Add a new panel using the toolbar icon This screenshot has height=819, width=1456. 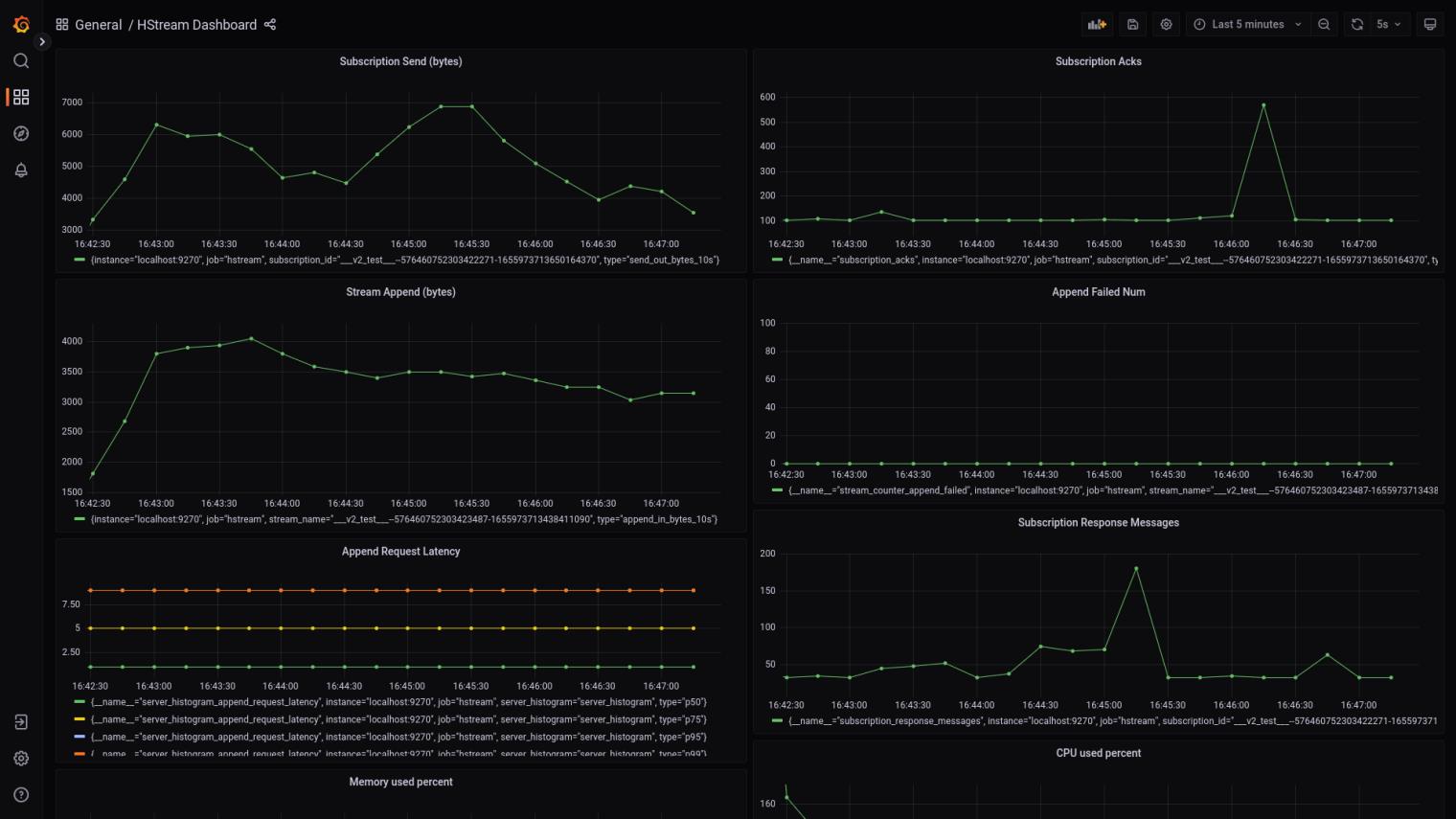pyautogui.click(x=1097, y=25)
